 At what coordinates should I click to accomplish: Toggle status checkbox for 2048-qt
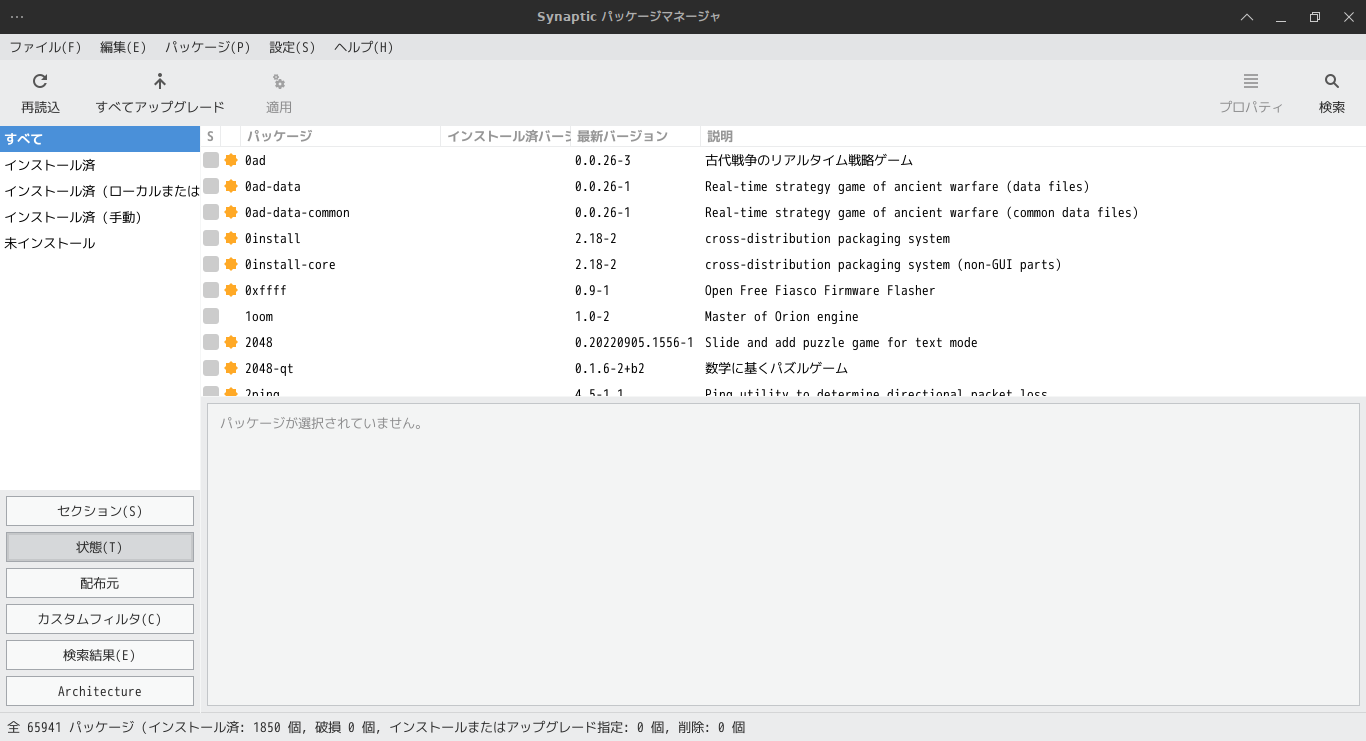(211, 368)
